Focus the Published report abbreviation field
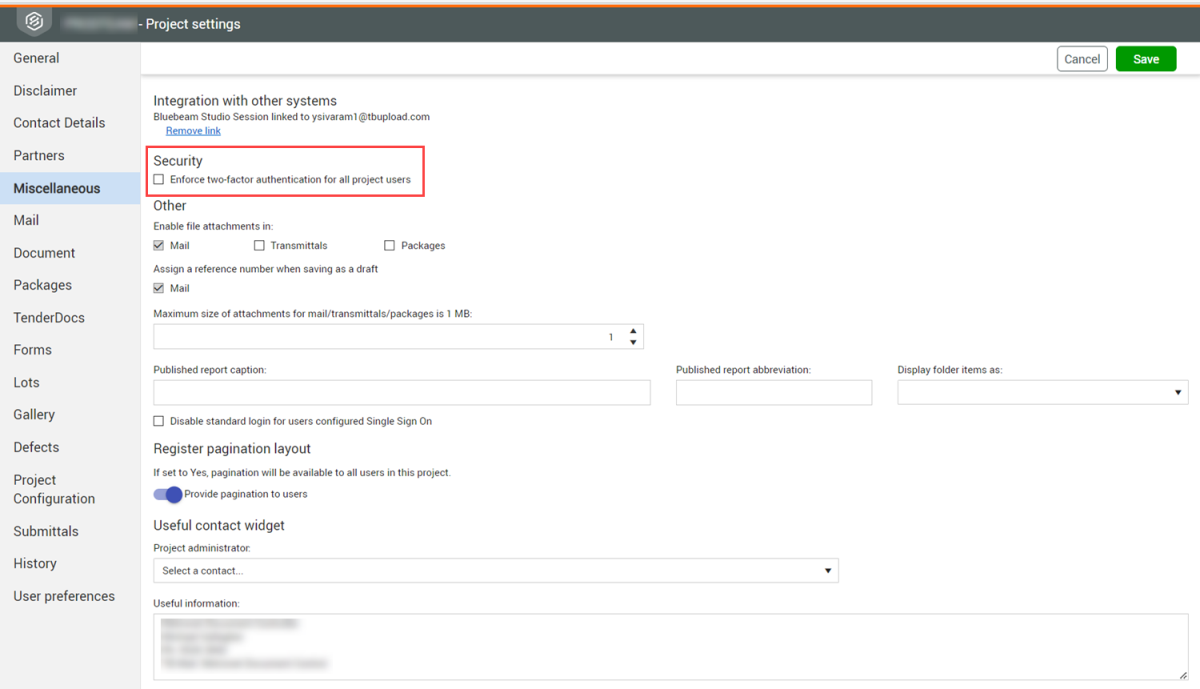Screen dimensions: 1200x689 pyautogui.click(x=773, y=393)
